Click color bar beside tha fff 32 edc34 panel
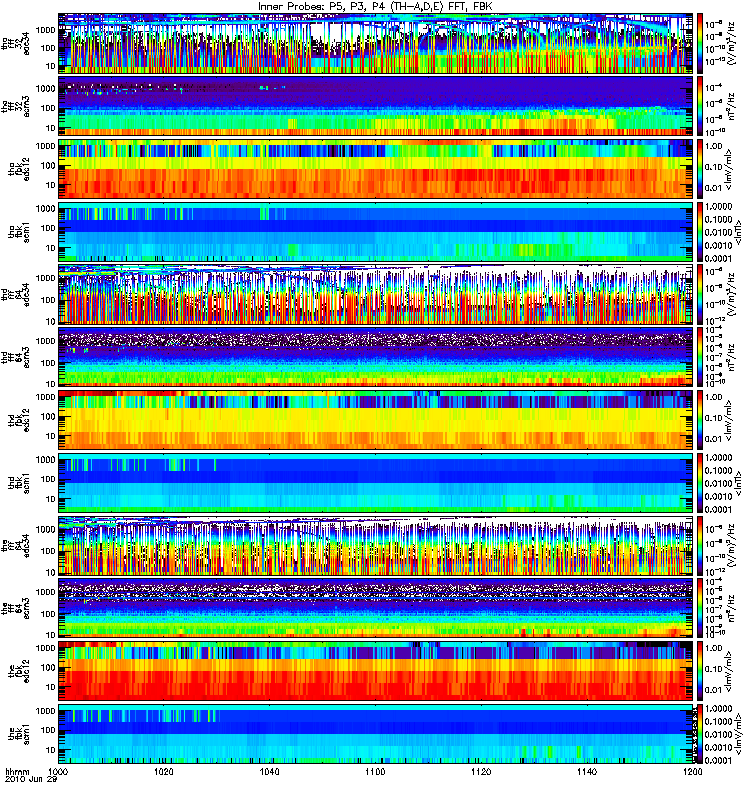 pos(700,43)
